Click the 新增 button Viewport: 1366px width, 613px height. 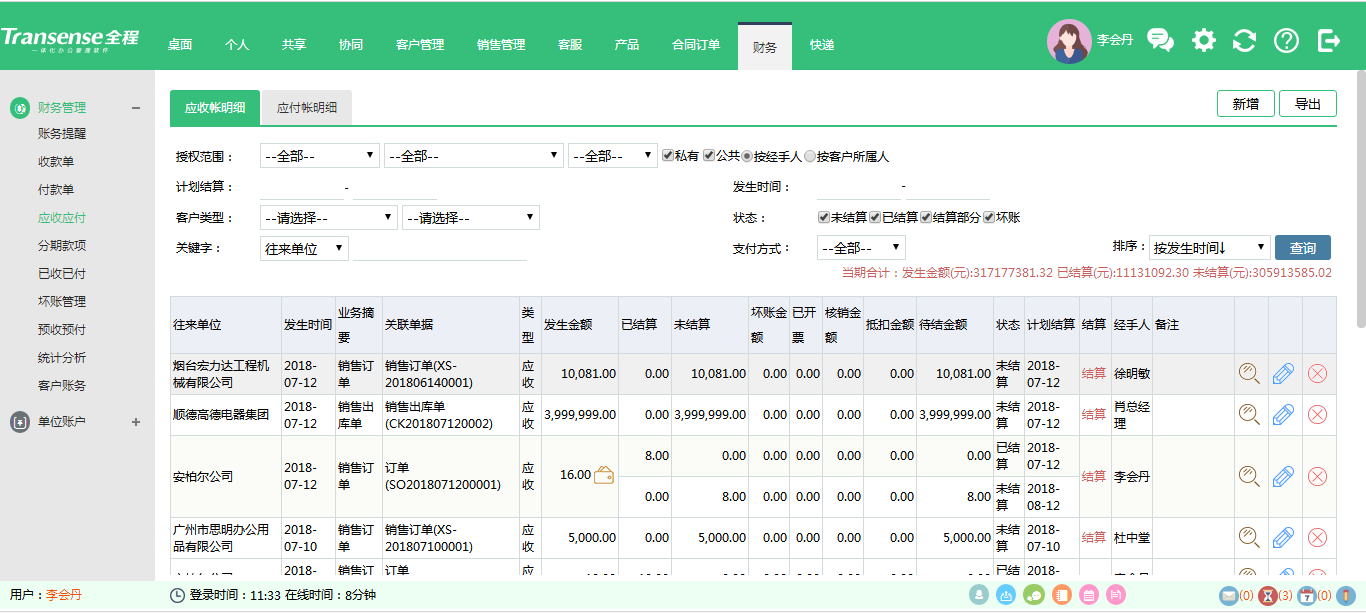click(x=1245, y=104)
